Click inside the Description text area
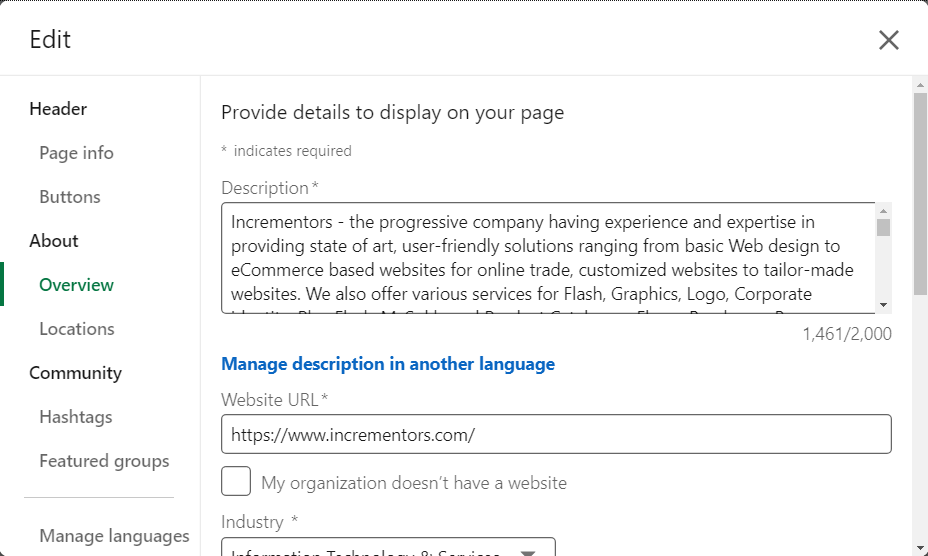This screenshot has width=928, height=556. coord(548,258)
